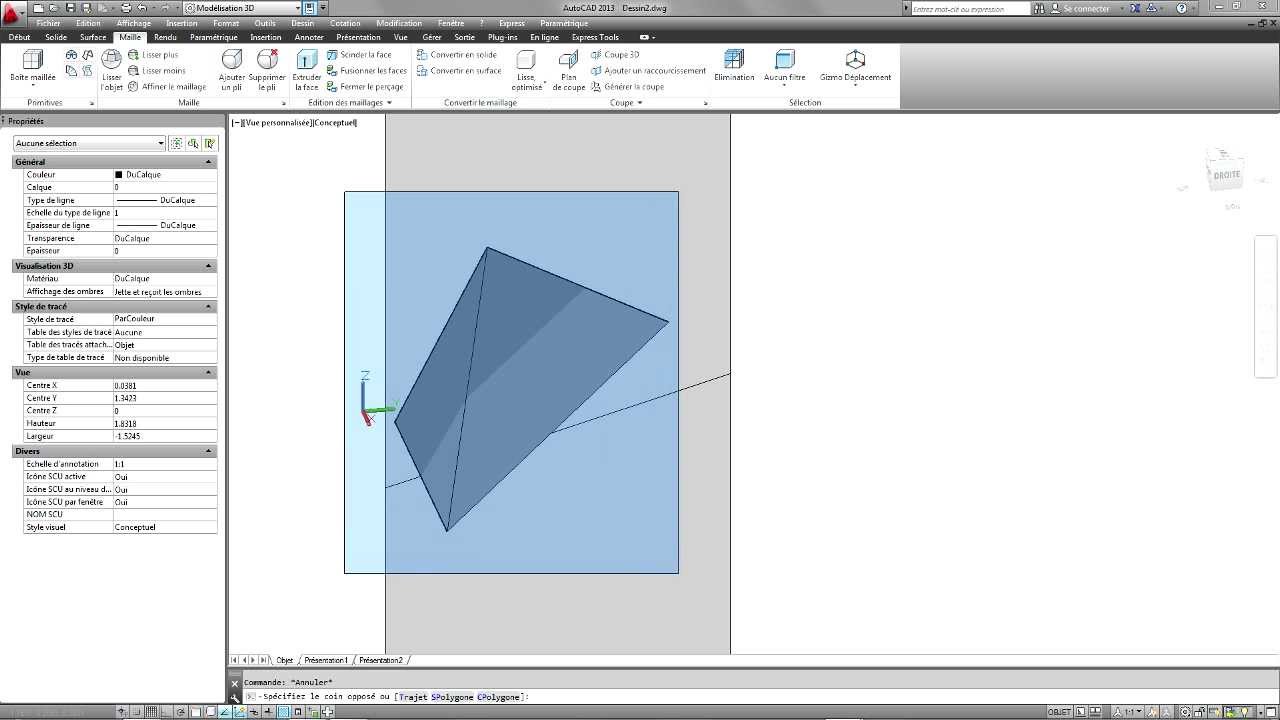Viewport: 1280px width, 720px height.
Task: Click the Hauteur value 1.8318
Action: (165, 424)
